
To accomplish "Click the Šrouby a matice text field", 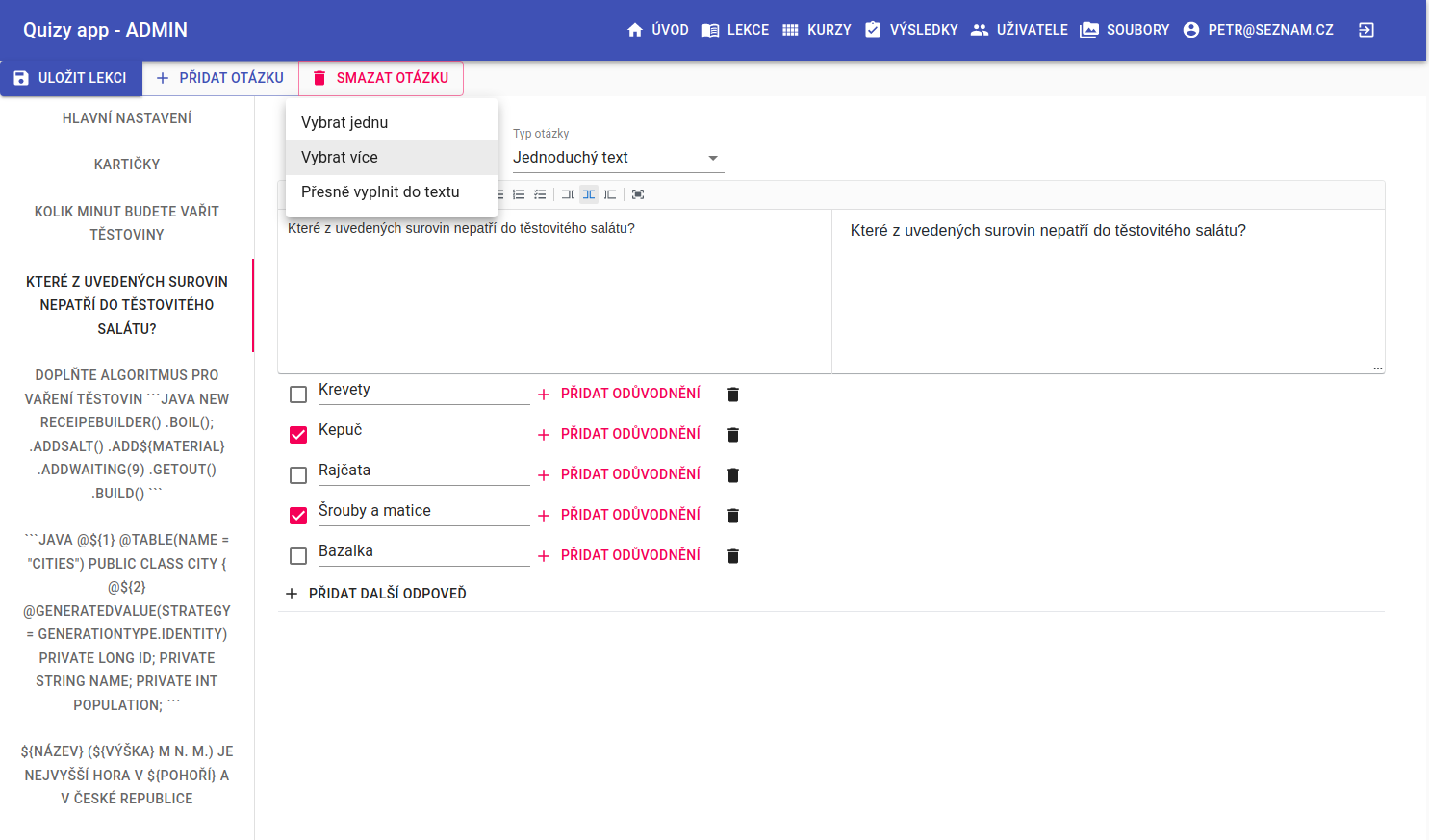I will tap(423, 511).
